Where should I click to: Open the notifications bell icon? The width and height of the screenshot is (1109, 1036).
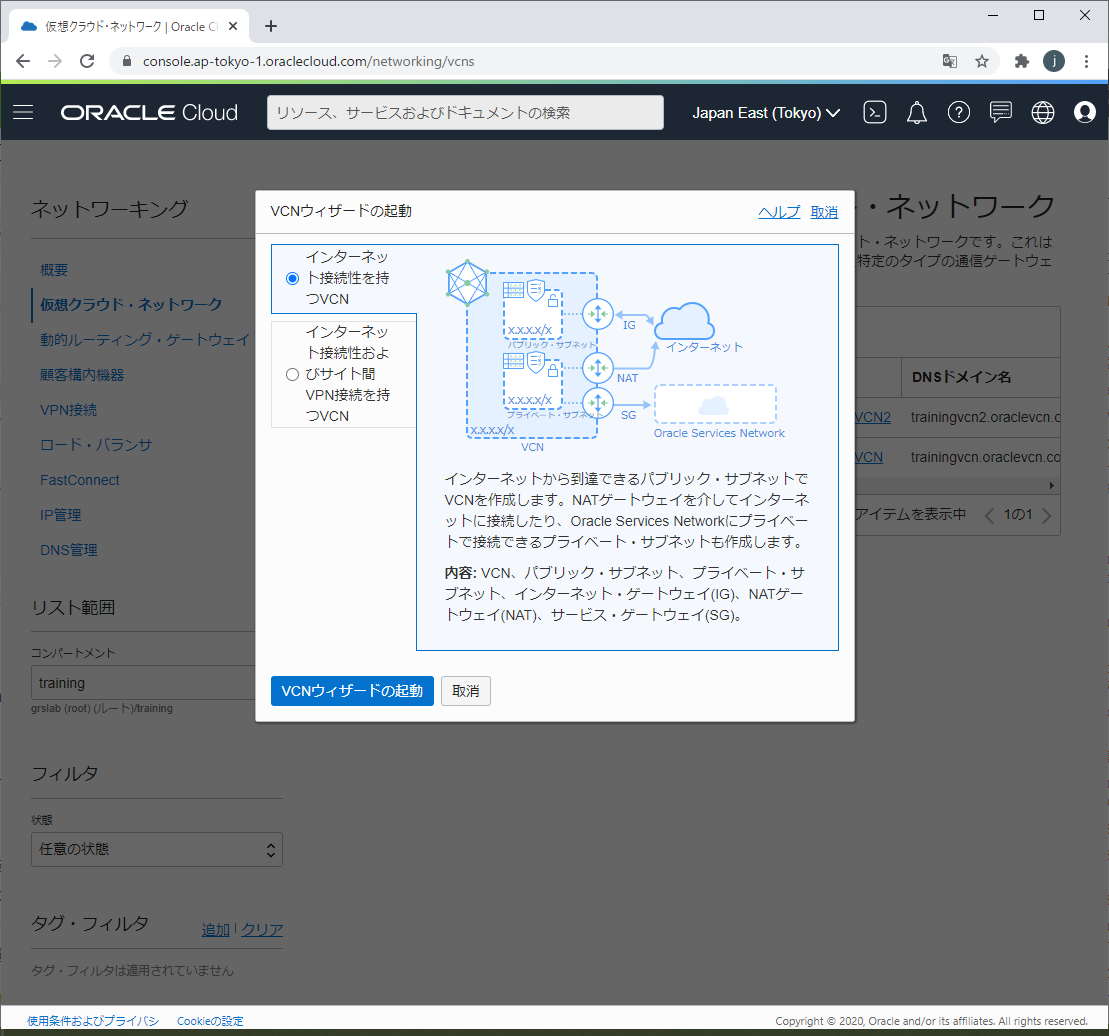pyautogui.click(x=917, y=112)
